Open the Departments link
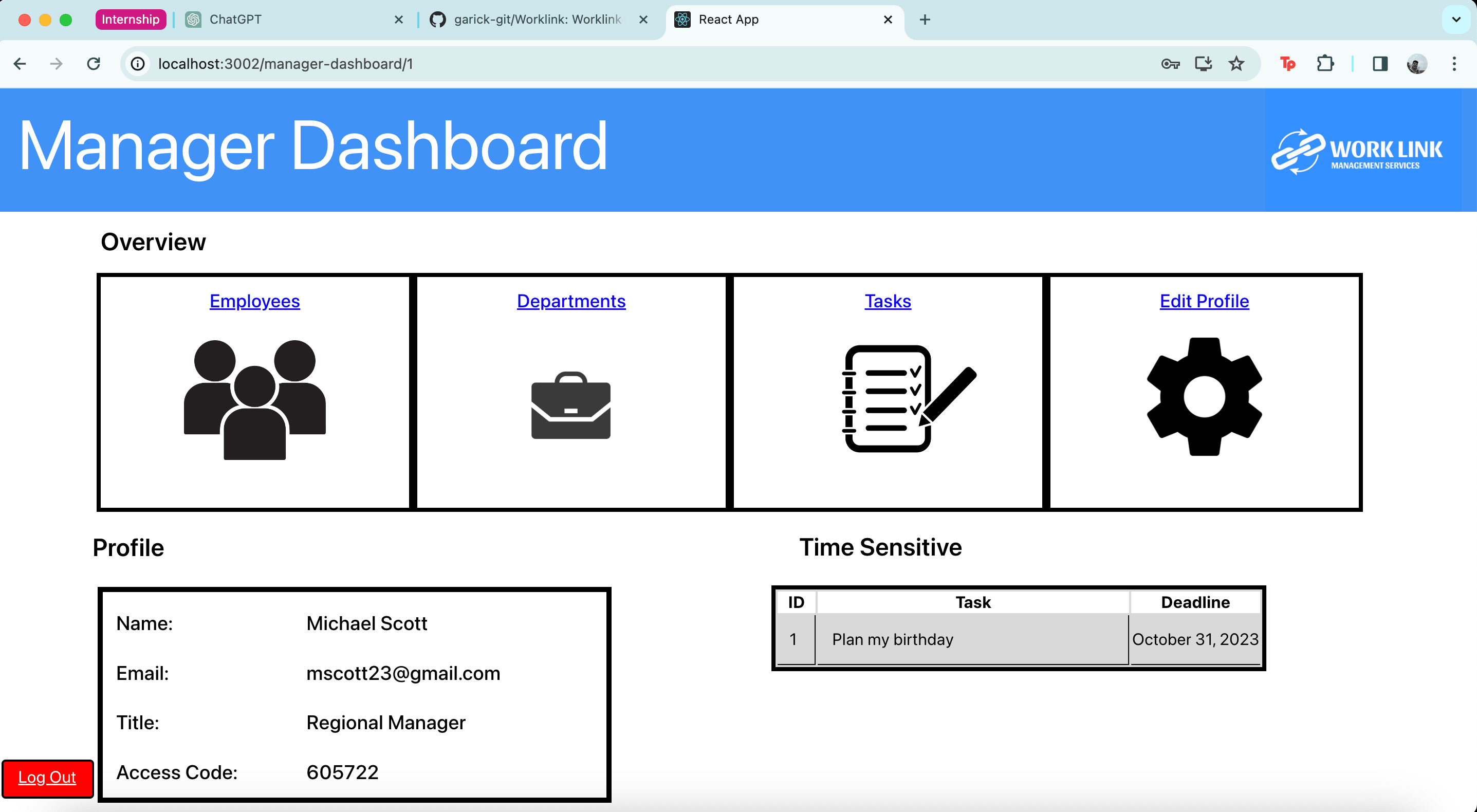Screen dimensions: 1477x812 [x=570, y=301]
